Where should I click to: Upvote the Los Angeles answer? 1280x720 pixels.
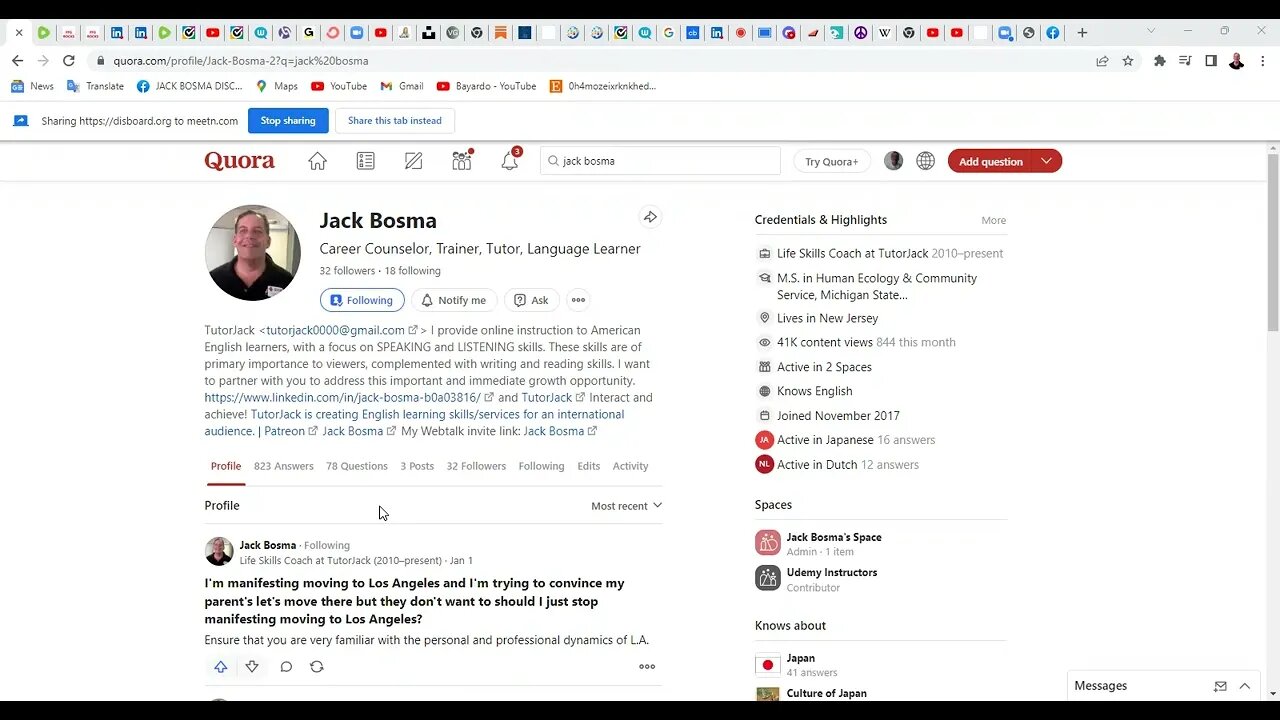(221, 667)
